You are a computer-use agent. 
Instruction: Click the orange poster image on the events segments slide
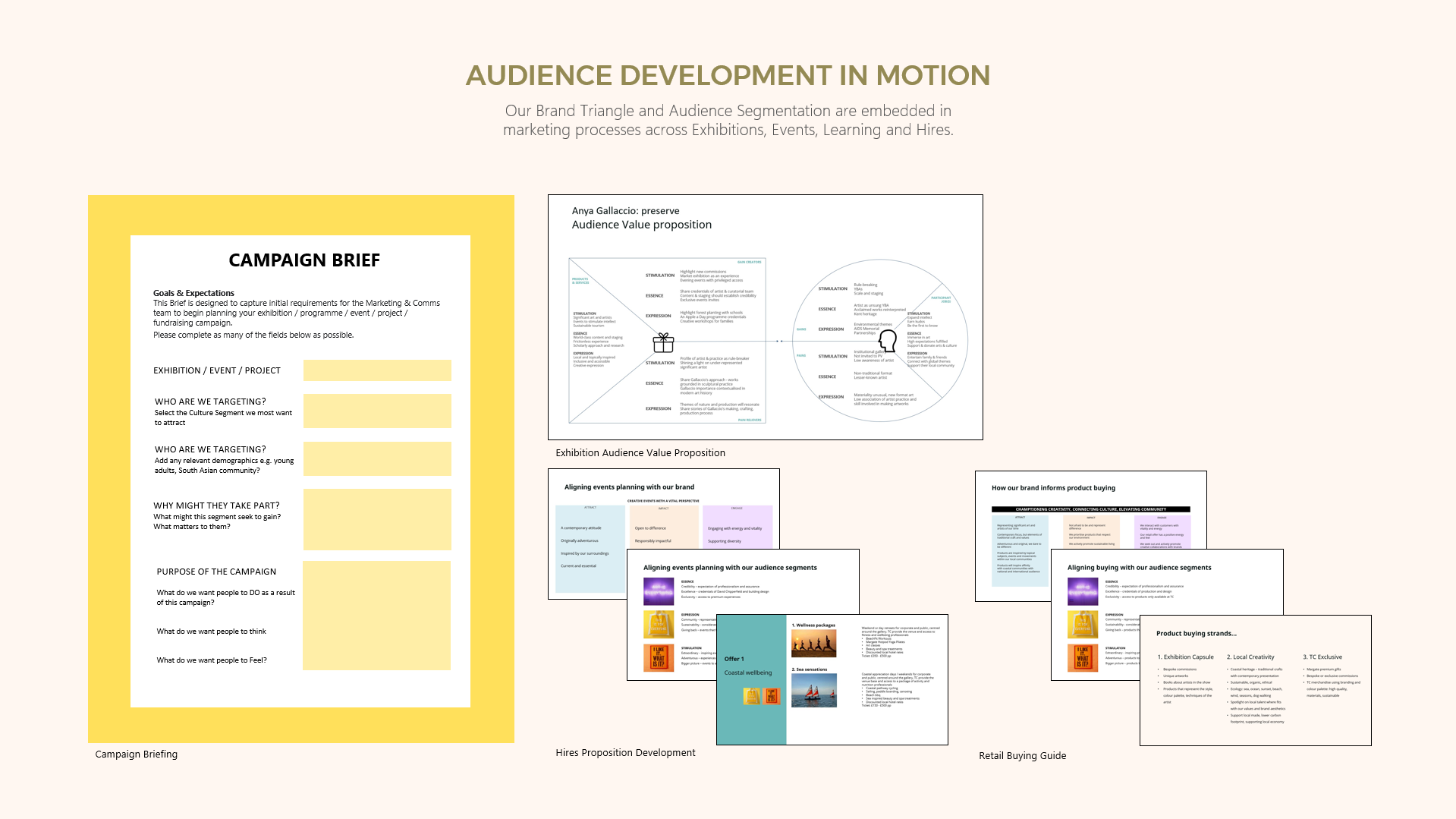tap(658, 657)
